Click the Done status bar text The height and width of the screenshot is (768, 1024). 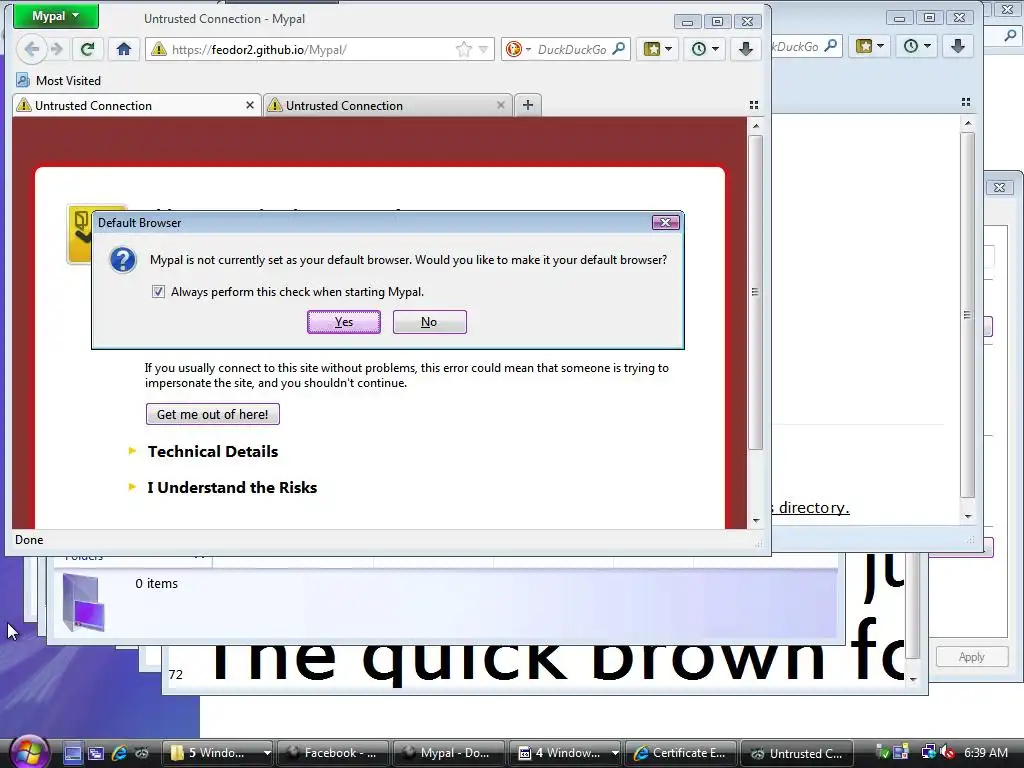(x=29, y=539)
